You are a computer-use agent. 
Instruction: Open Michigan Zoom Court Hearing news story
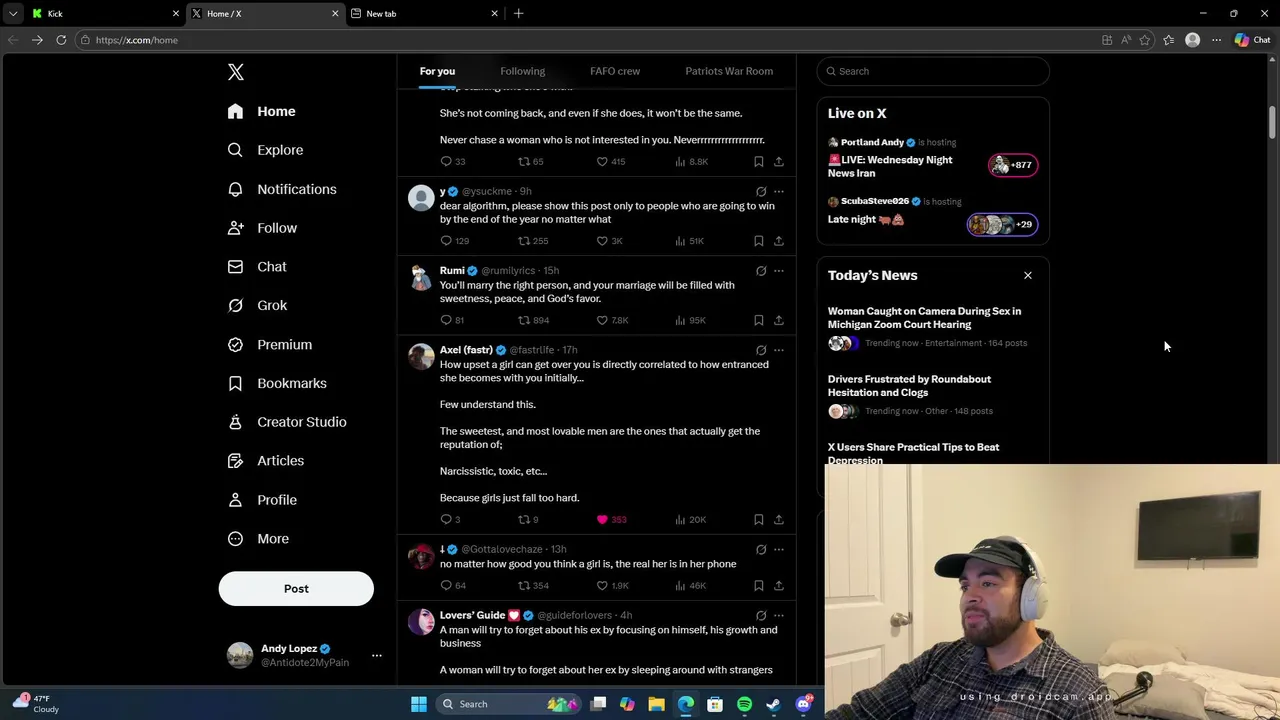(924, 317)
